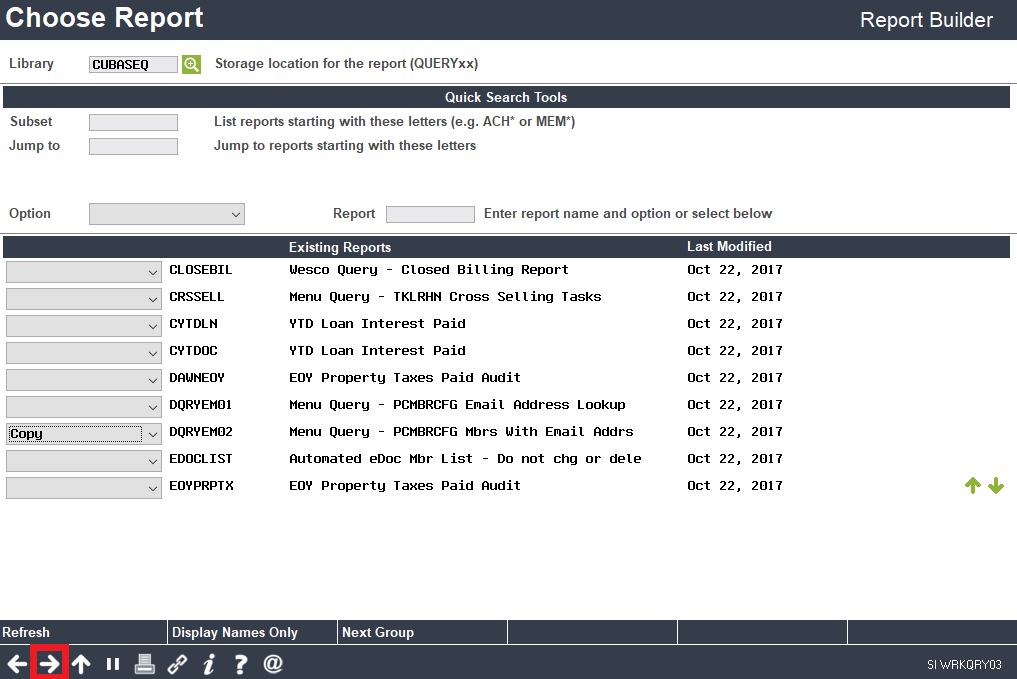Viewport: 1017px width, 679px height.
Task: Open option dropdown for DQRYEM01 report
Action: click(x=84, y=407)
